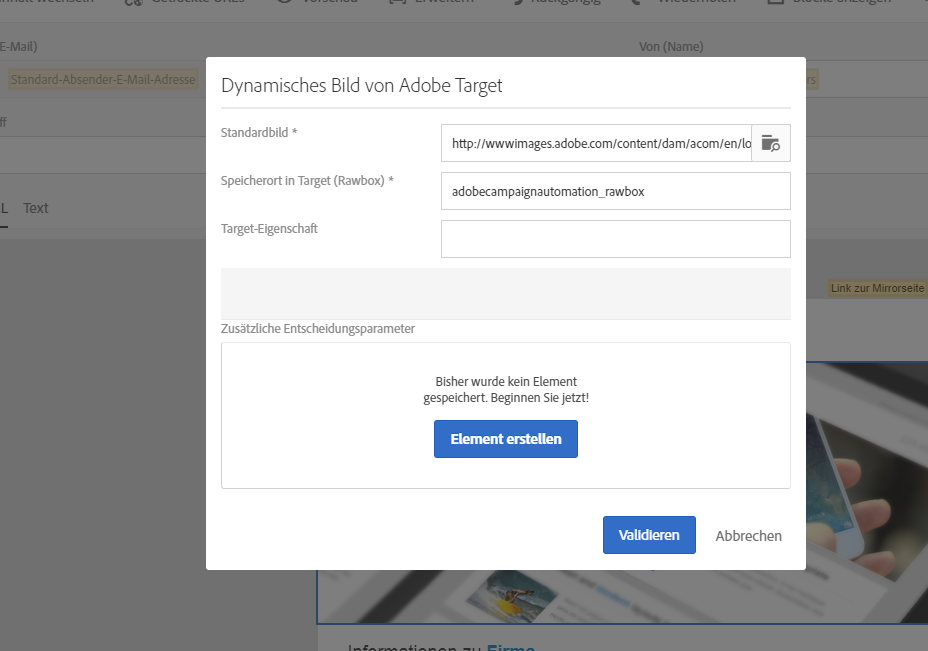Viewport: 928px width, 651px height.
Task: Click into the empty Target-Eigenschaft field
Action: (x=616, y=239)
